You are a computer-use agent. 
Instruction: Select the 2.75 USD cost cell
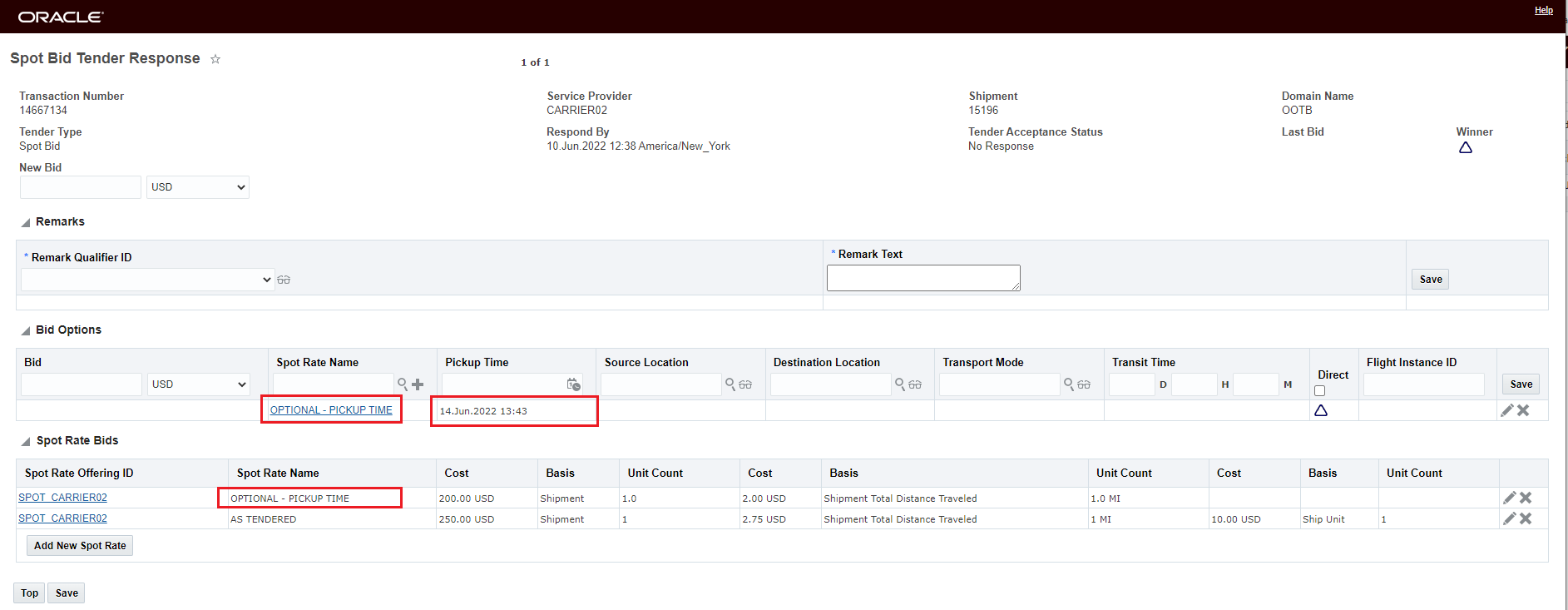click(x=764, y=519)
